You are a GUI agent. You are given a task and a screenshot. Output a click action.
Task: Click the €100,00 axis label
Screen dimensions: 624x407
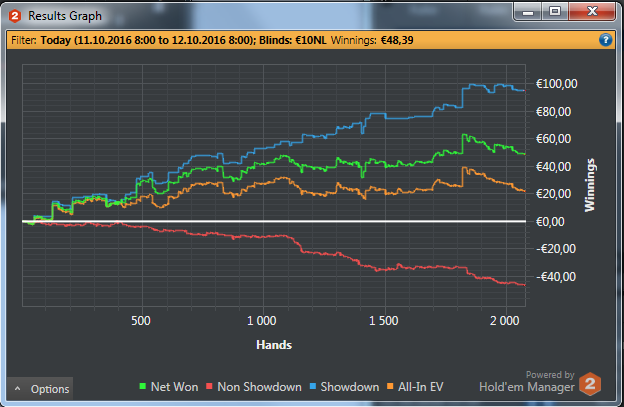(556, 84)
